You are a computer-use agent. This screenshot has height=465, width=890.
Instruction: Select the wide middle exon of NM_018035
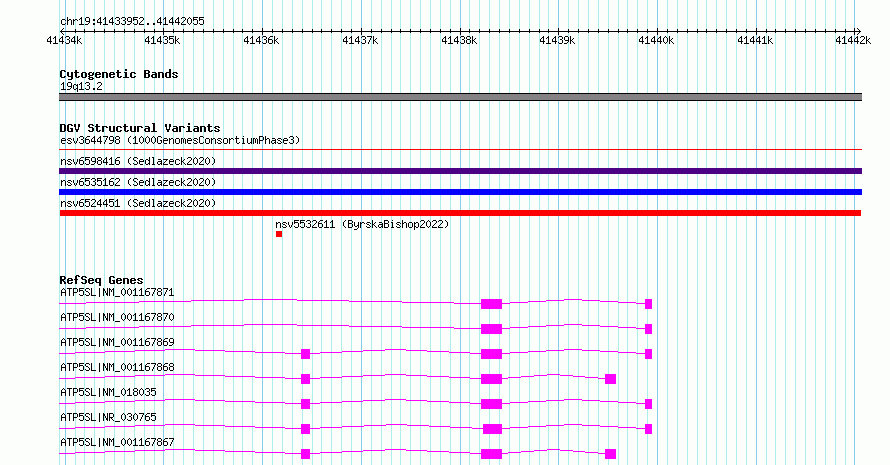click(x=492, y=404)
